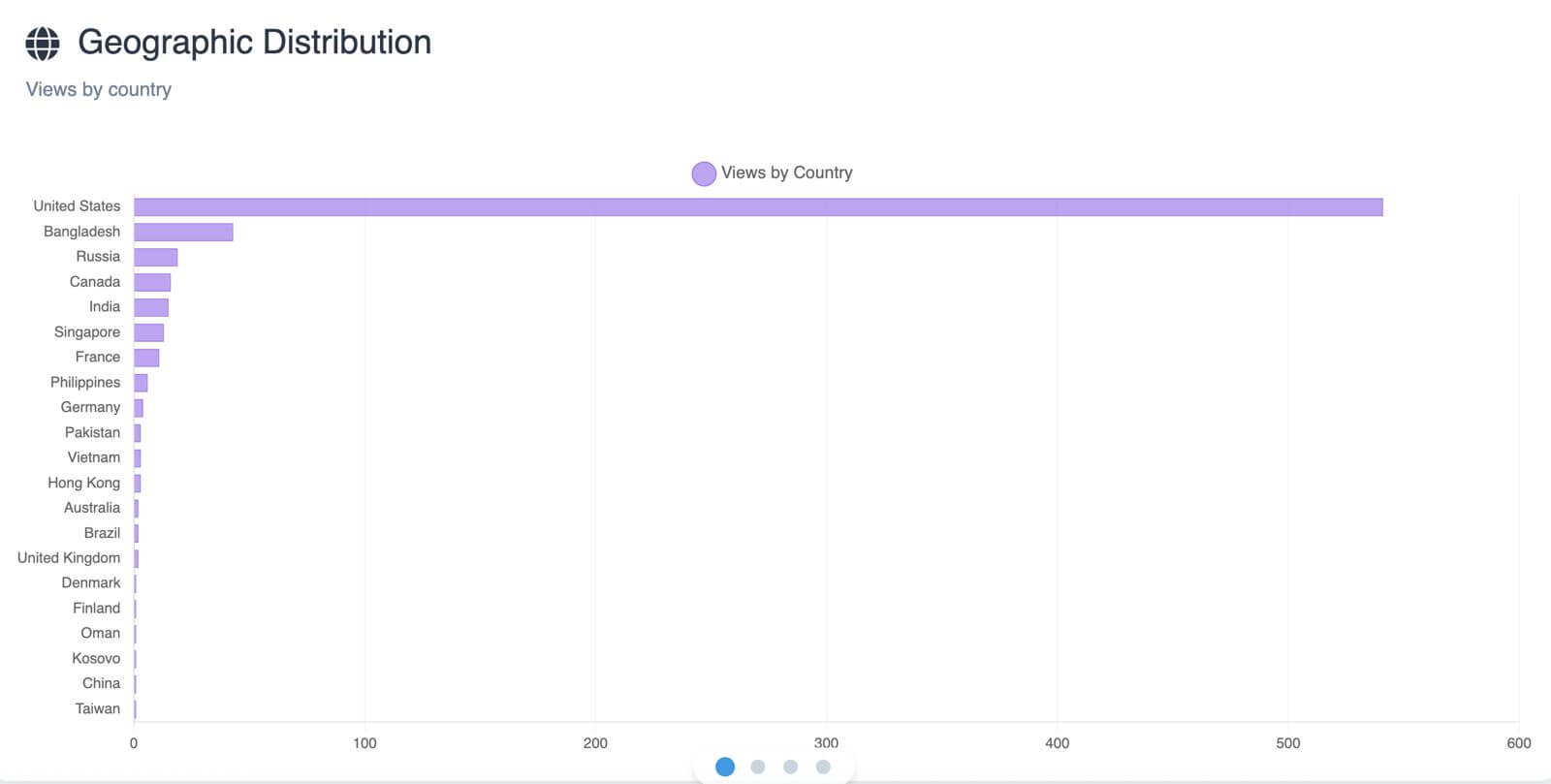This screenshot has height=784, width=1551.
Task: Click the Geographic Distribution heading
Action: [x=254, y=43]
